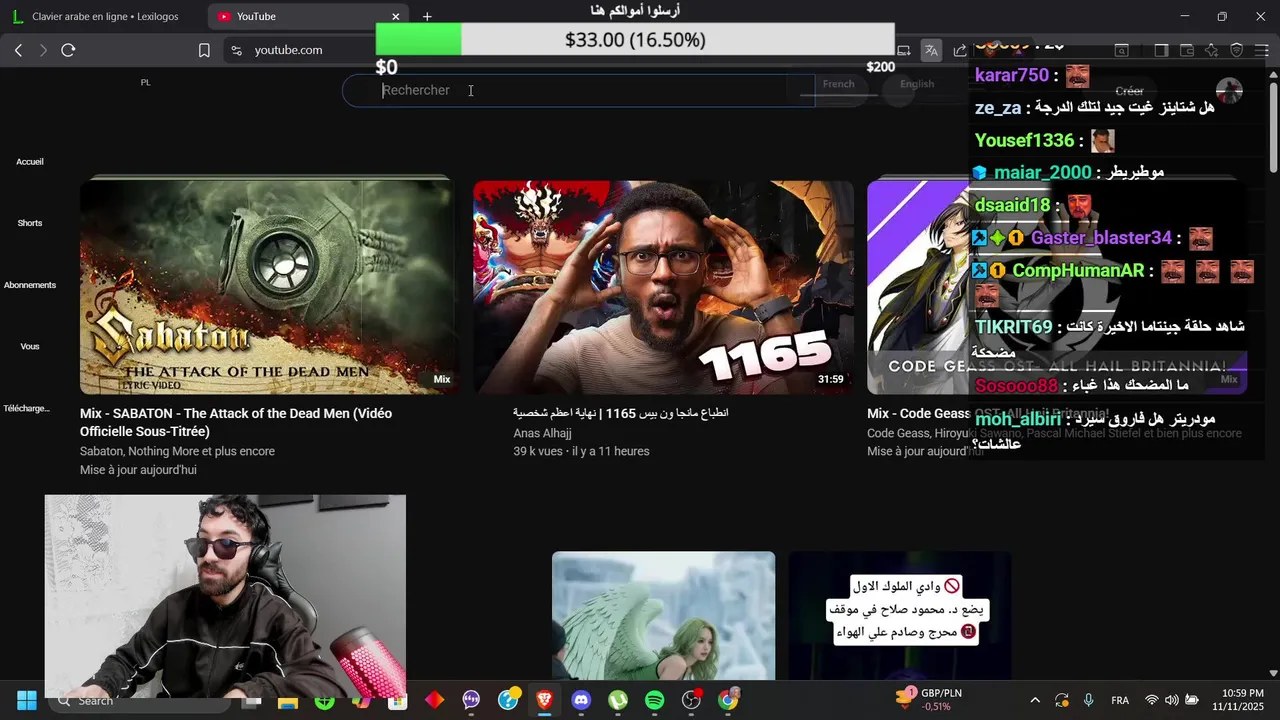1280x720 pixels.
Task: Expand hidden system tray icons chevron
Action: [1035, 700]
